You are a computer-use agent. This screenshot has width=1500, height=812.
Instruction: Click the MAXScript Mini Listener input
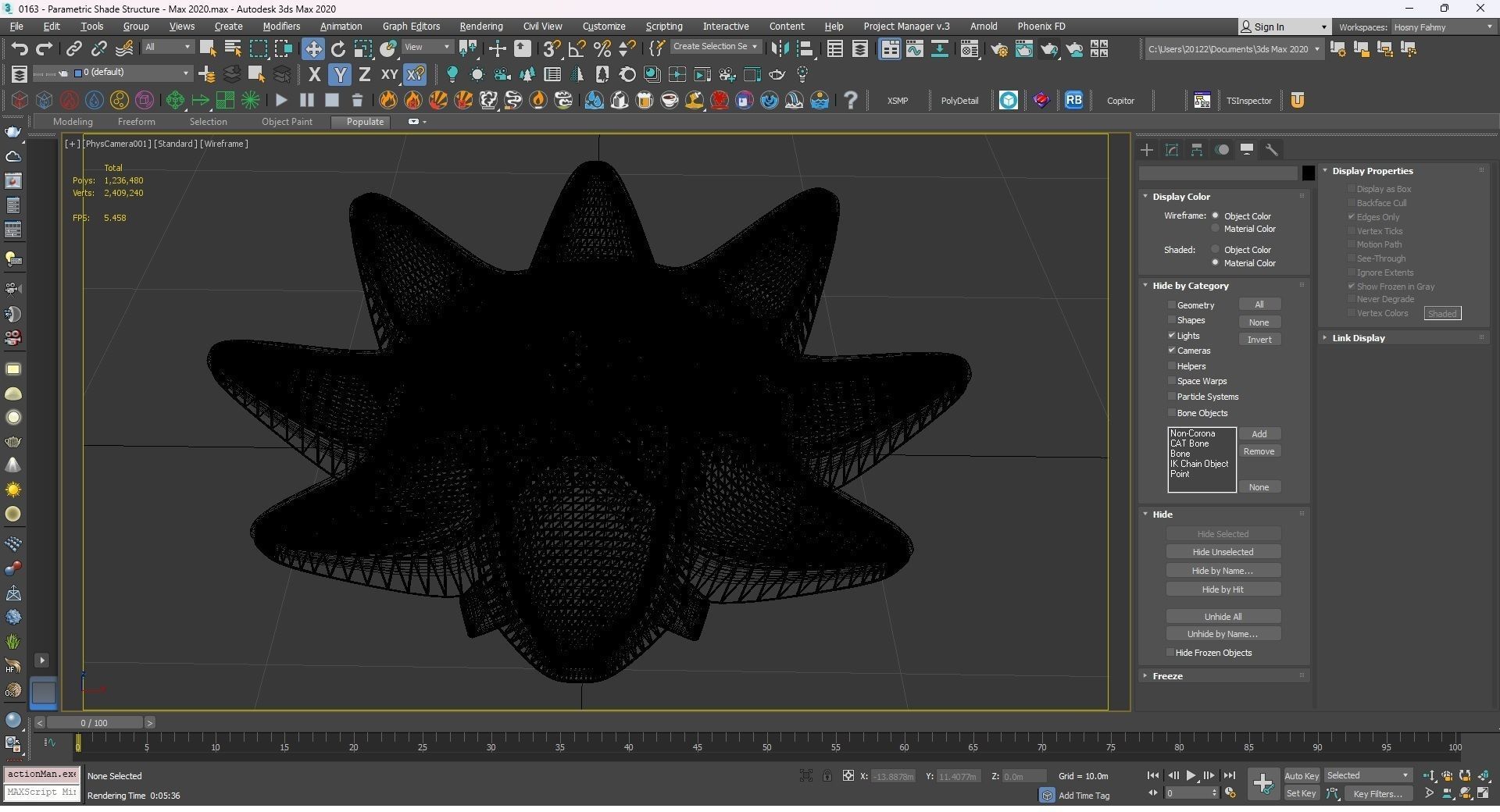click(x=41, y=792)
